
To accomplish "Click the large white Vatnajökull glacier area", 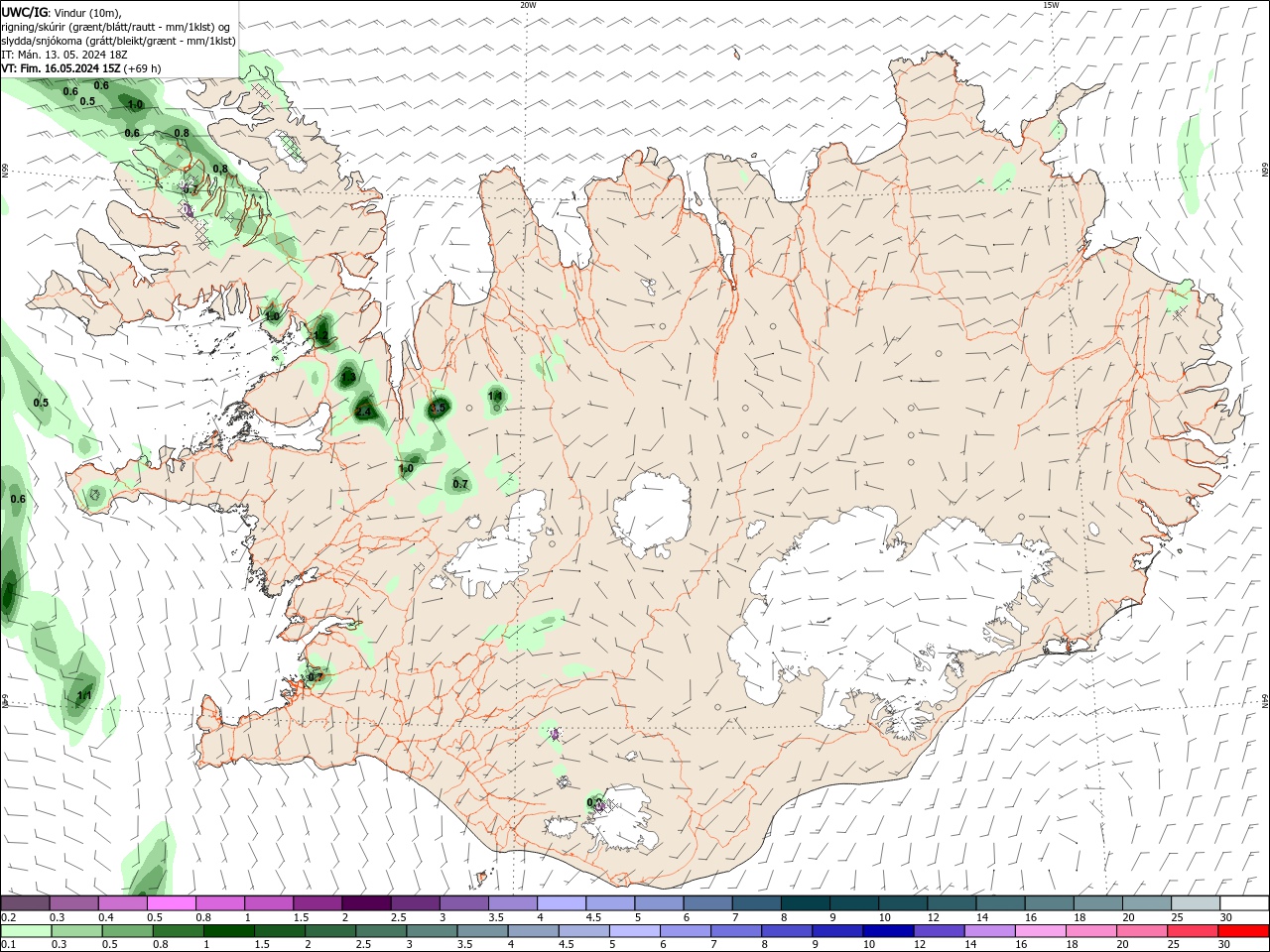I will pyautogui.click(x=893, y=615).
